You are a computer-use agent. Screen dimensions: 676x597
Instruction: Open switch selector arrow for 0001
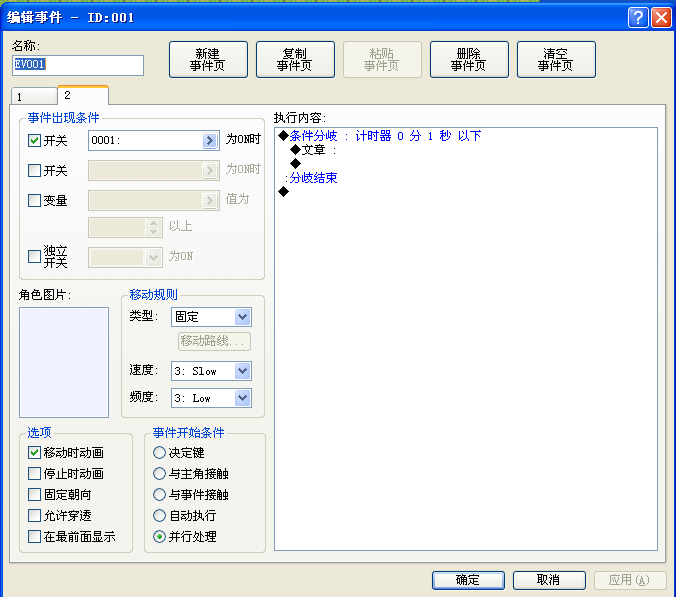point(210,141)
